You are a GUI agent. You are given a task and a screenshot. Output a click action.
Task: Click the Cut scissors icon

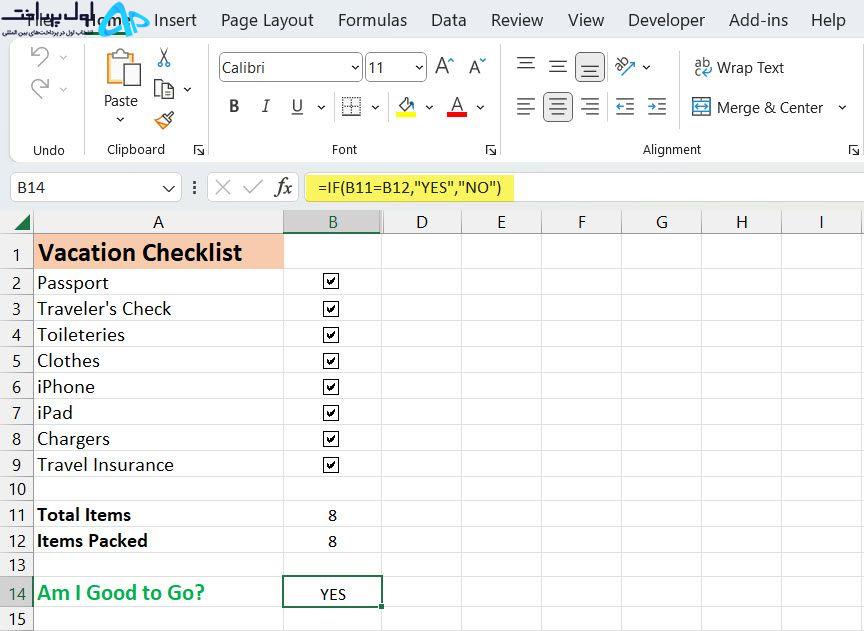point(164,57)
